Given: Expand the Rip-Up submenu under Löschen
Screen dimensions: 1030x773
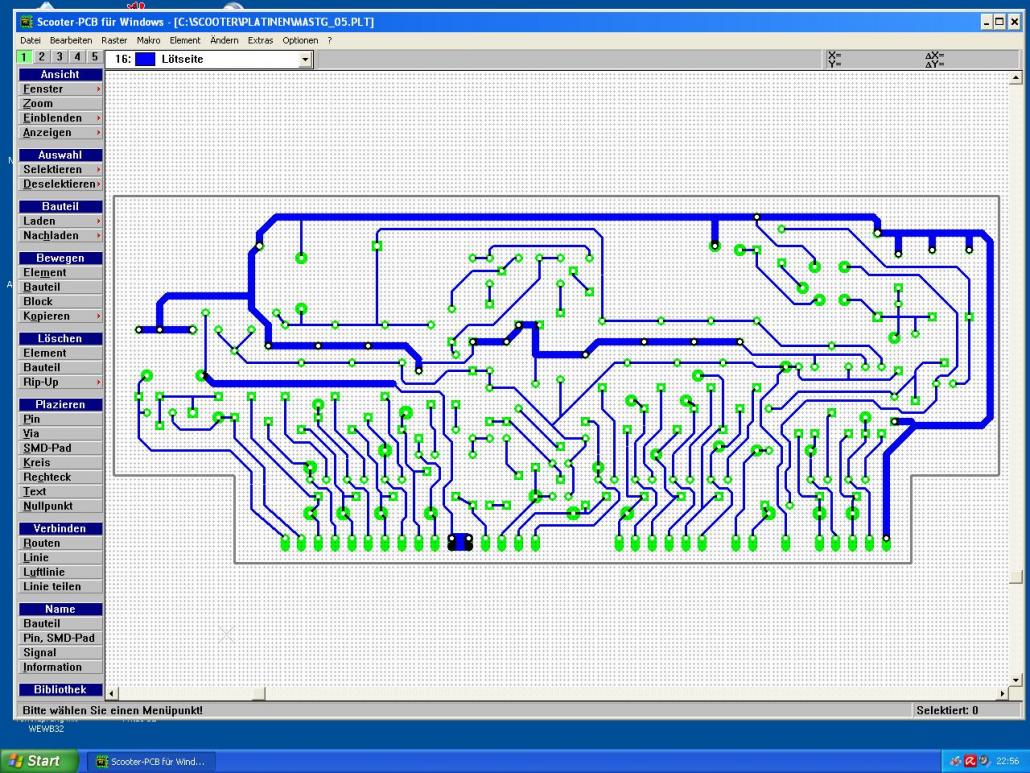Looking at the screenshot, I should (x=60, y=381).
